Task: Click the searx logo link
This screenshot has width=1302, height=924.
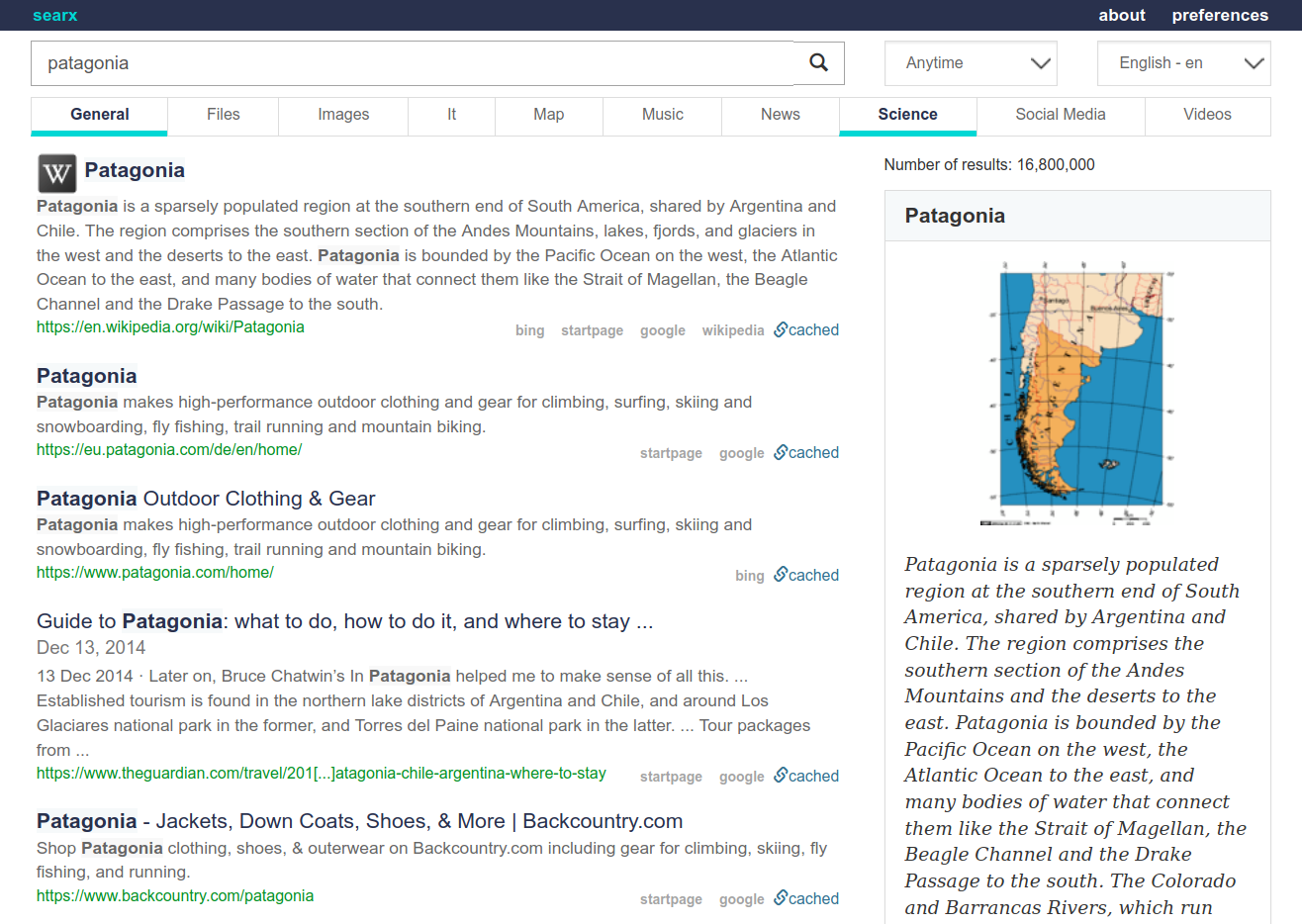Action: pos(54,15)
